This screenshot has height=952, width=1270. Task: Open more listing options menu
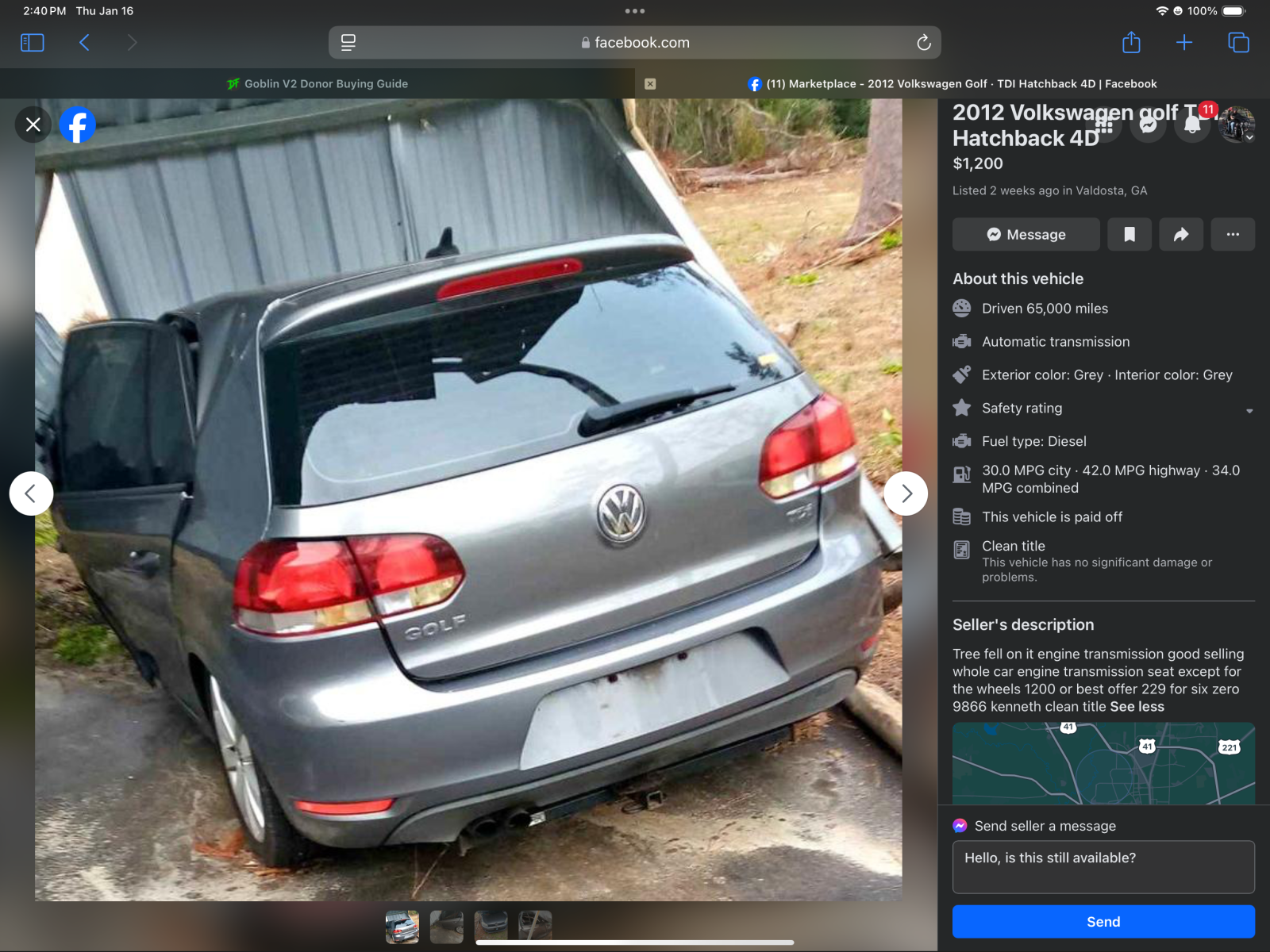pyautogui.click(x=1232, y=234)
